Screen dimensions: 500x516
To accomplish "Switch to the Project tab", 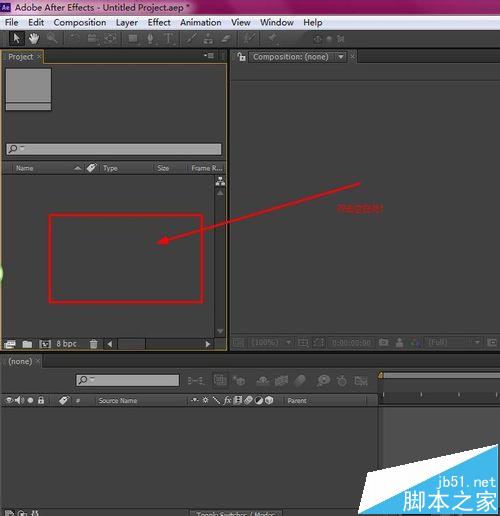I will 21,57.
